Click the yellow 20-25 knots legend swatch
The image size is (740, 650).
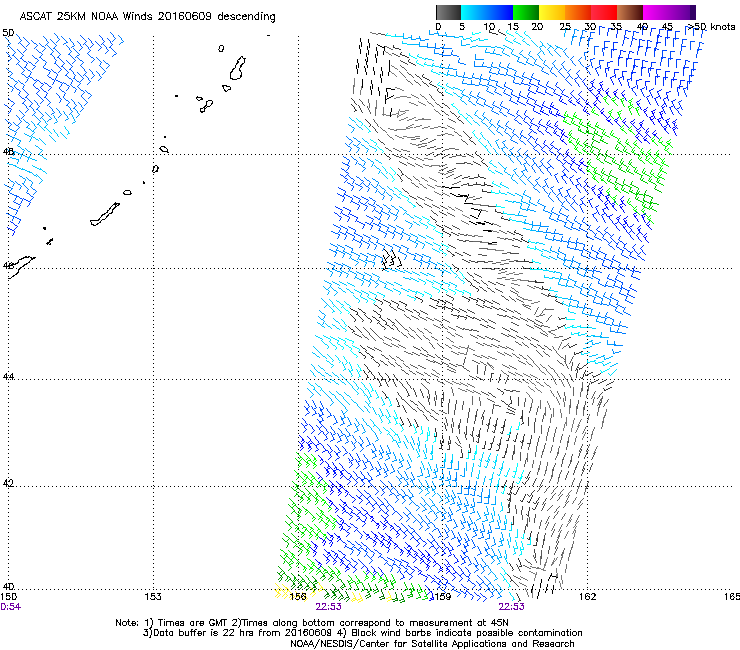click(x=552, y=12)
